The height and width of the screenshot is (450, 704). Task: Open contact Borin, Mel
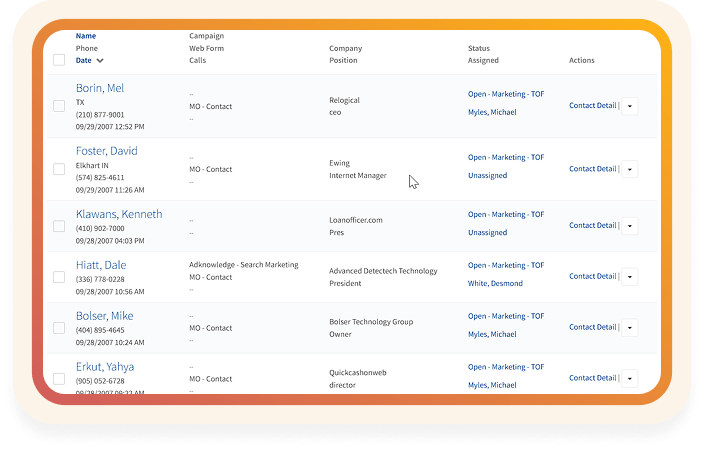click(100, 88)
